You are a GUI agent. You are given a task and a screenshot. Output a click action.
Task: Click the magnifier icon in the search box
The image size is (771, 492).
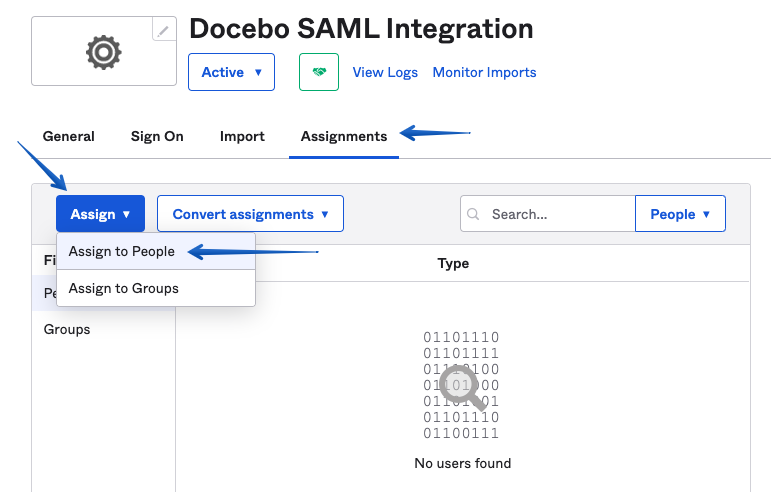pos(474,214)
